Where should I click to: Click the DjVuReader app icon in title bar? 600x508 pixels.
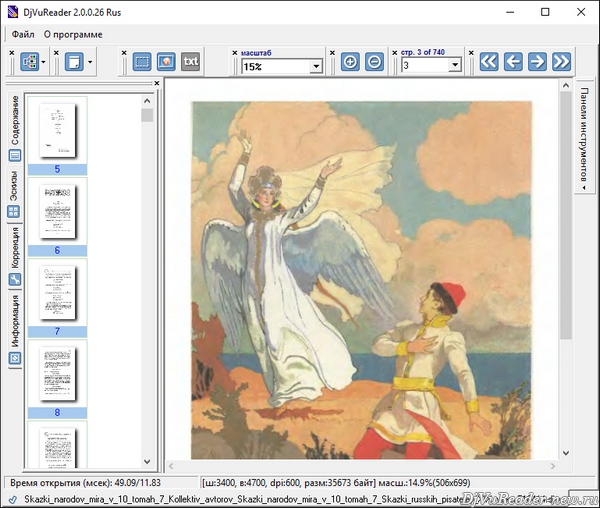13,12
